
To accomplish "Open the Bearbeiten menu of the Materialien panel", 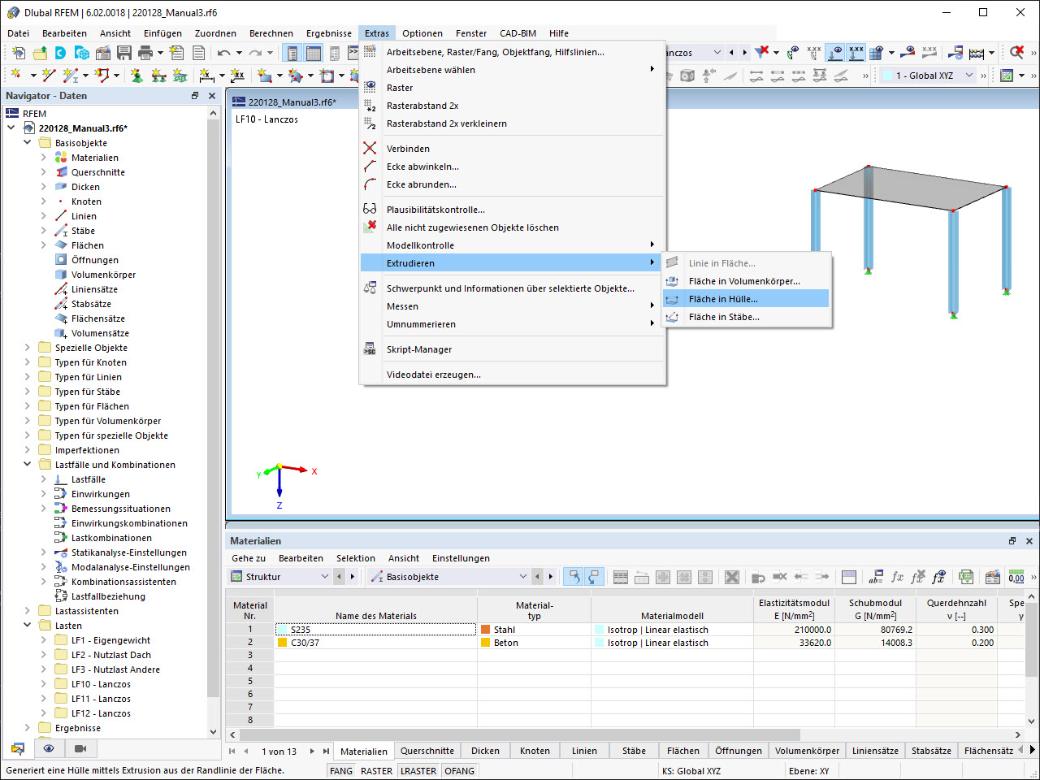I will pyautogui.click(x=300, y=558).
